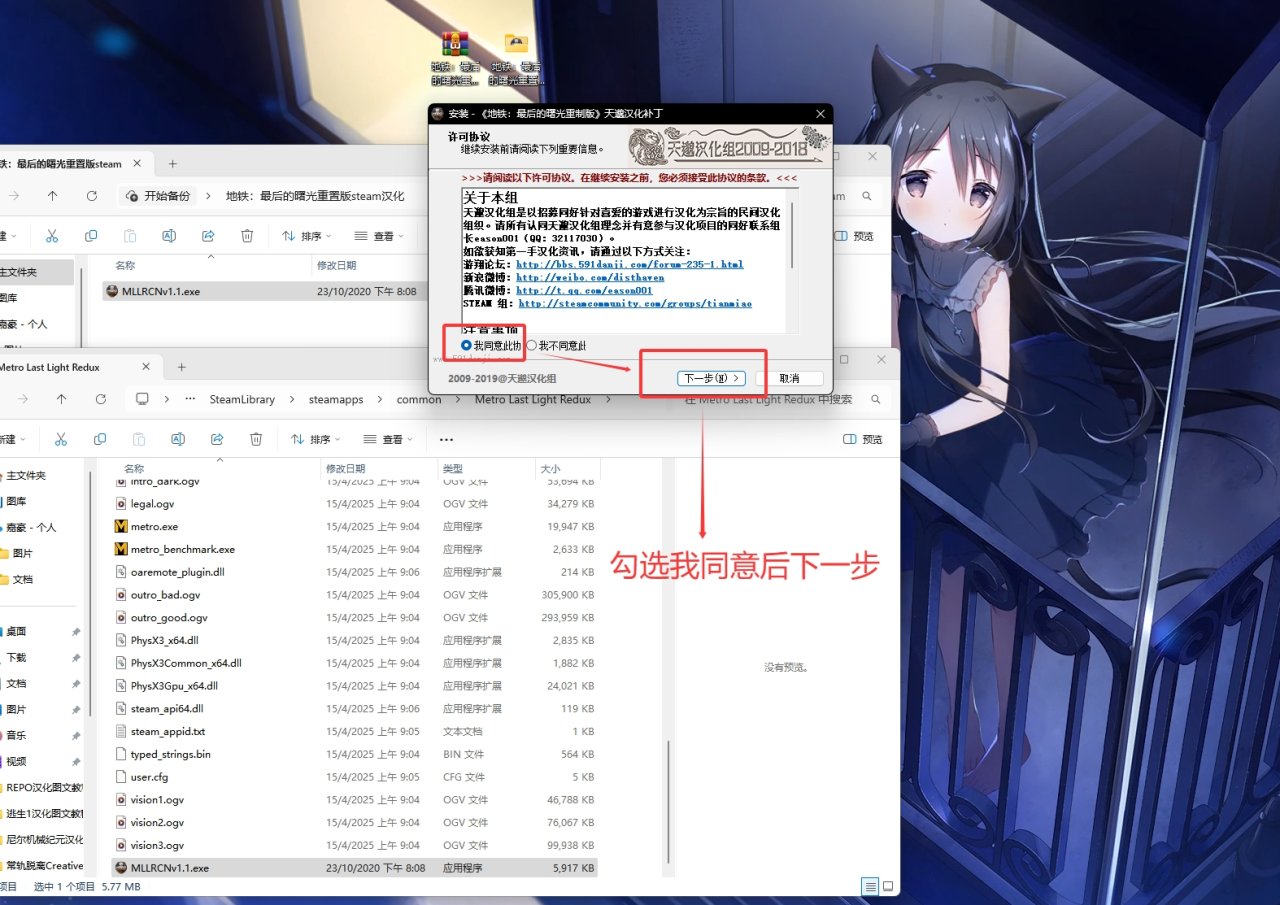The width and height of the screenshot is (1280, 905).
Task: Click Rename icon in Metro Last Light Redux toolbar
Action: coord(178,439)
